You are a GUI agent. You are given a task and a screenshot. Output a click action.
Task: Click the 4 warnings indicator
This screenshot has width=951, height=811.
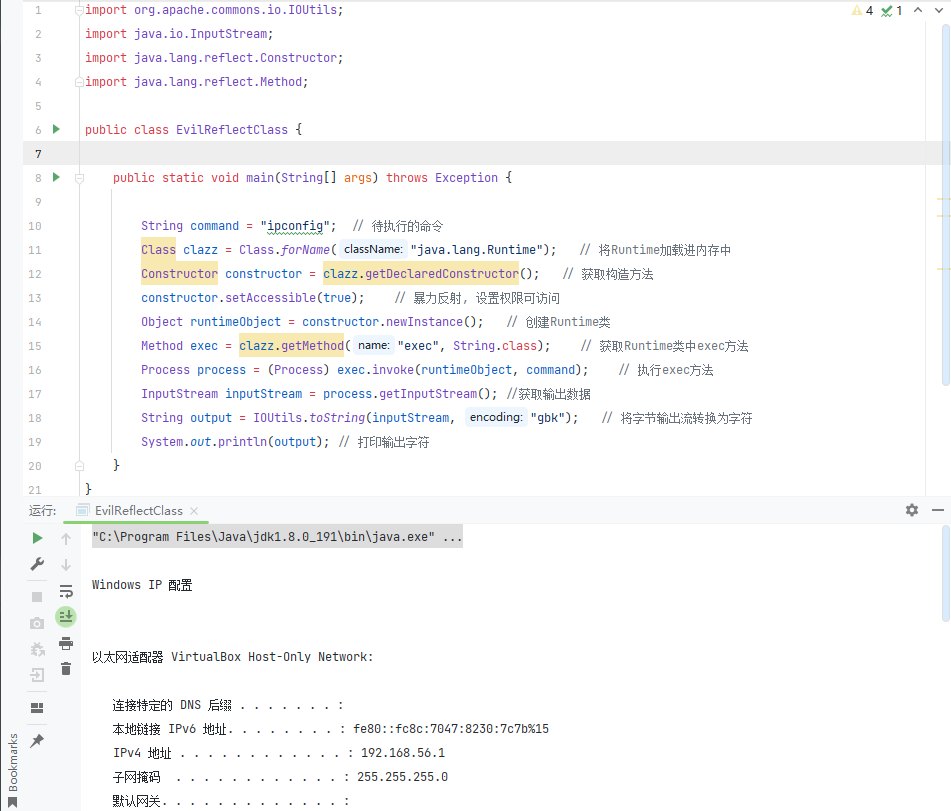[x=862, y=10]
